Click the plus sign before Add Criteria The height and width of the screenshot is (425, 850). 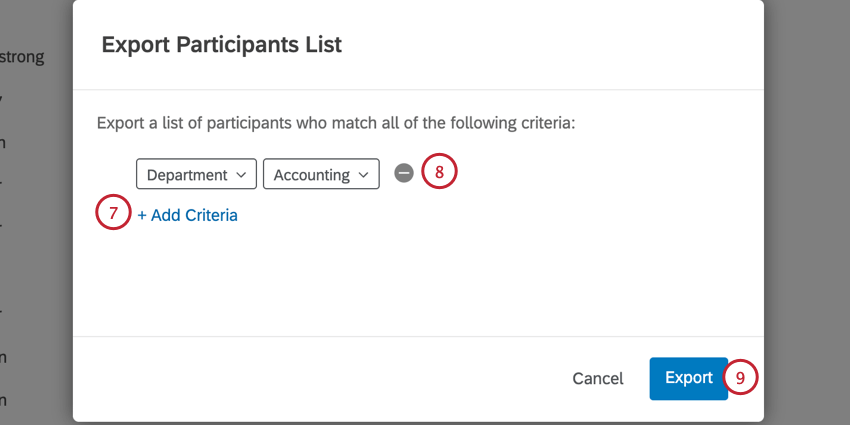click(x=142, y=215)
